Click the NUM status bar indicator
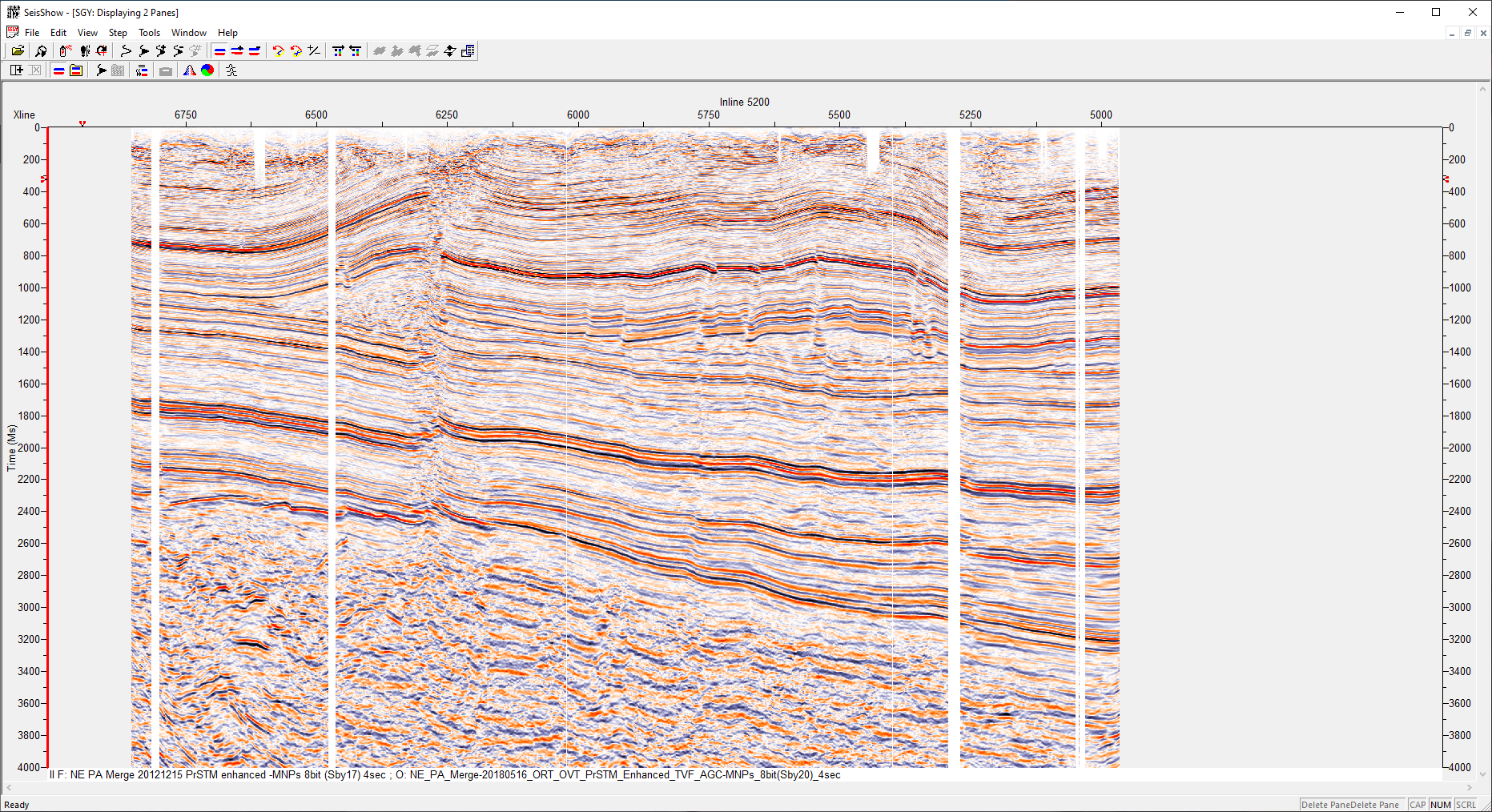The width and height of the screenshot is (1492, 812). [1441, 805]
